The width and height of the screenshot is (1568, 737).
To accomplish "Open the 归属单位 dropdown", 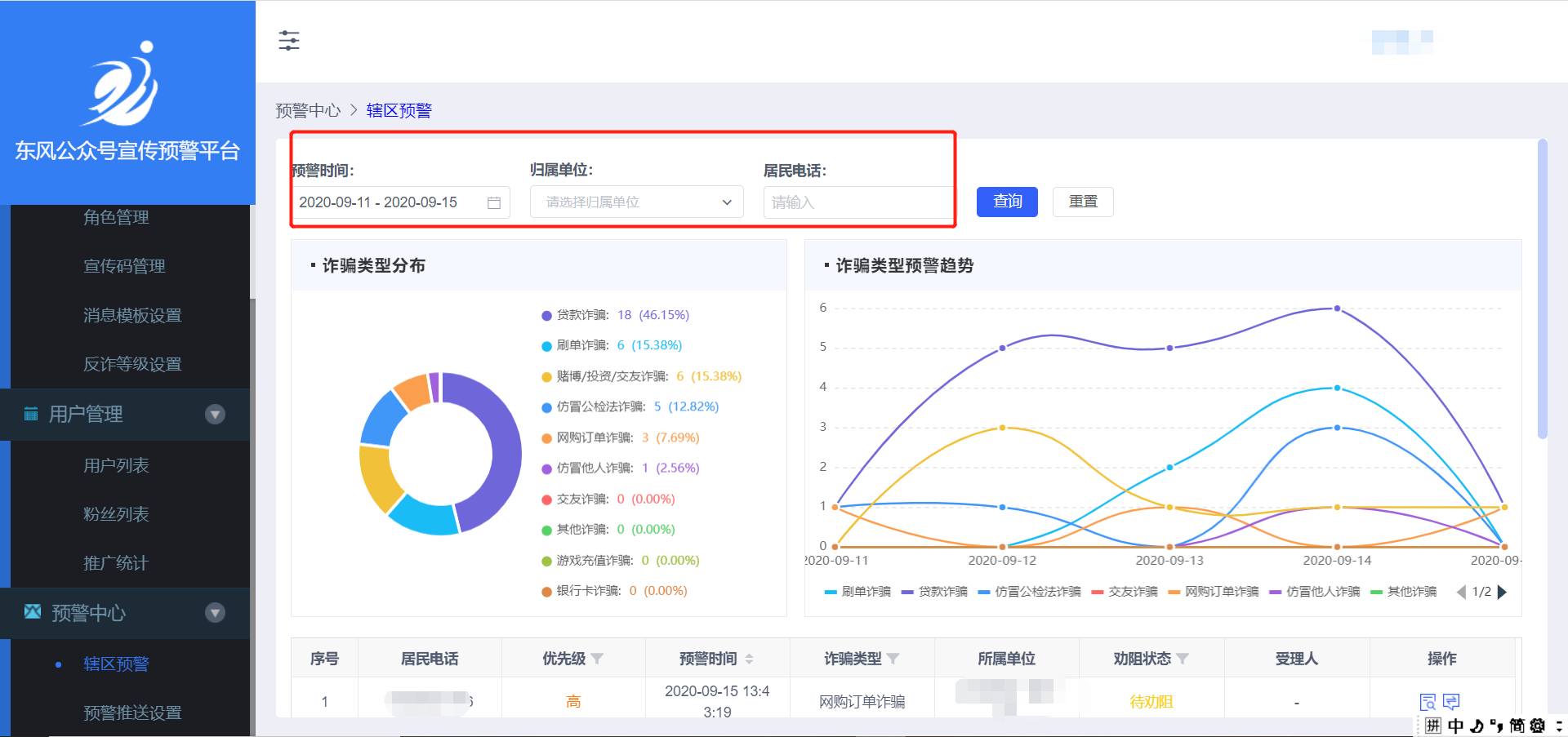I will [x=637, y=202].
